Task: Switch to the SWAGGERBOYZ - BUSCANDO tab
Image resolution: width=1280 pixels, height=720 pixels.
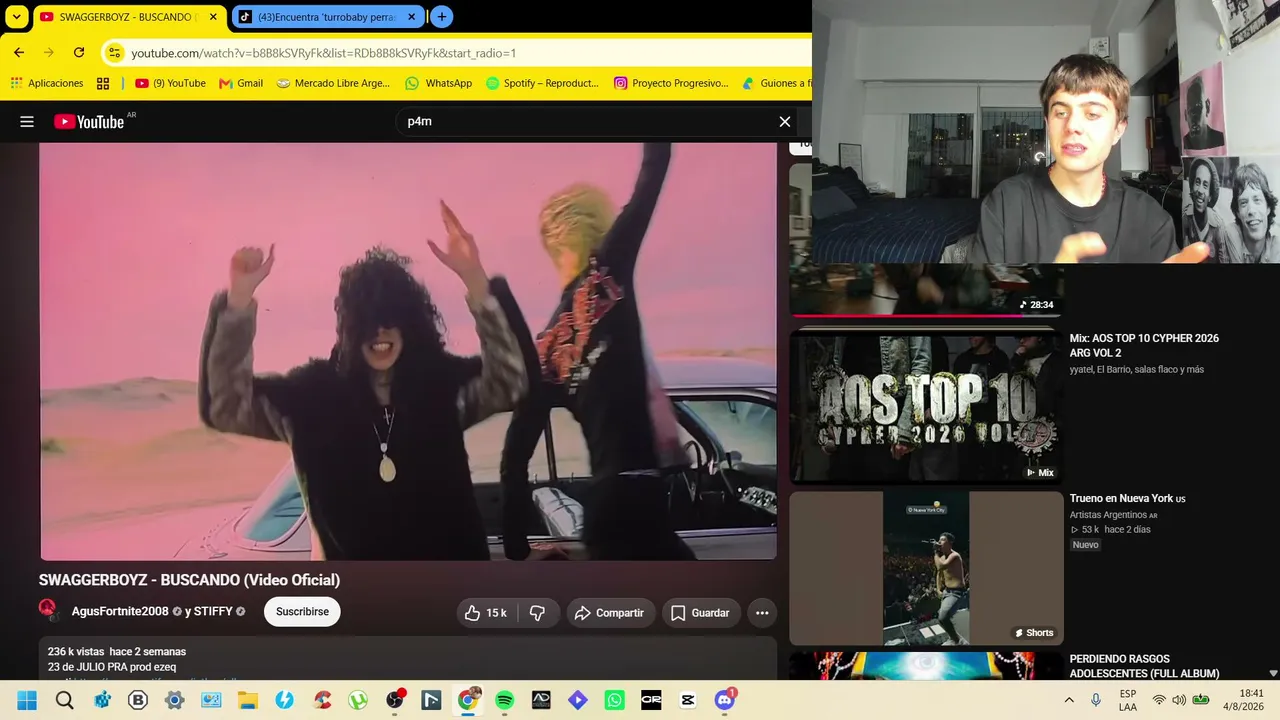Action: 125,17
